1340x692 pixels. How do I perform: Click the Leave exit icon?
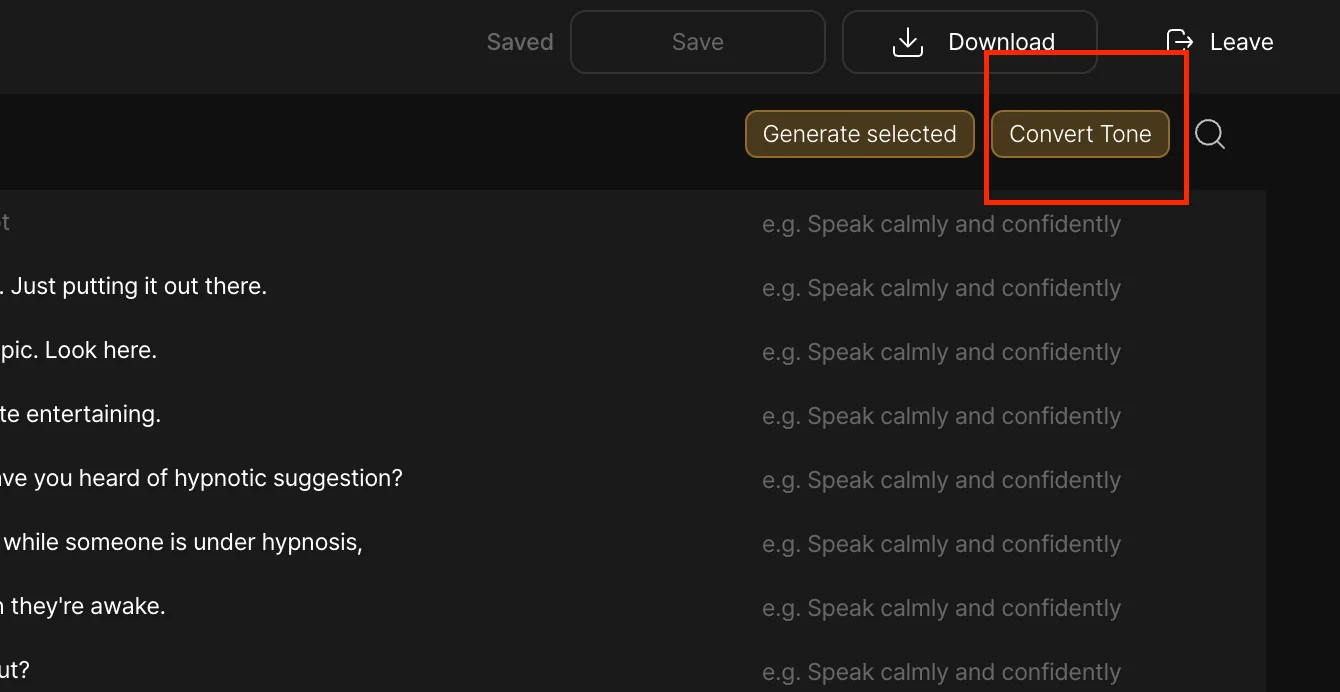click(1180, 42)
